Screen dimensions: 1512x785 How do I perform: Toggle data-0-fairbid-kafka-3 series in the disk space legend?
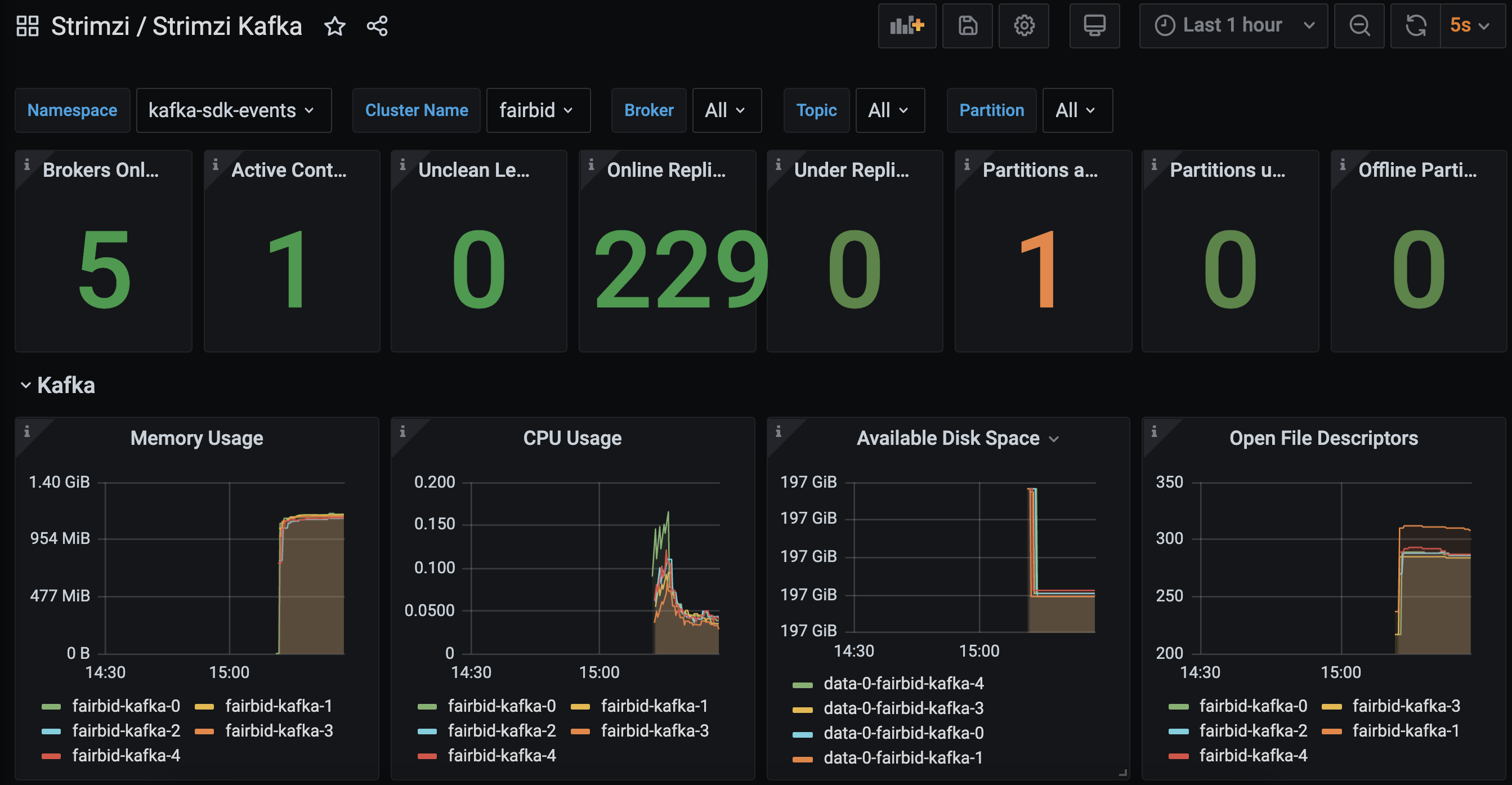coord(903,708)
